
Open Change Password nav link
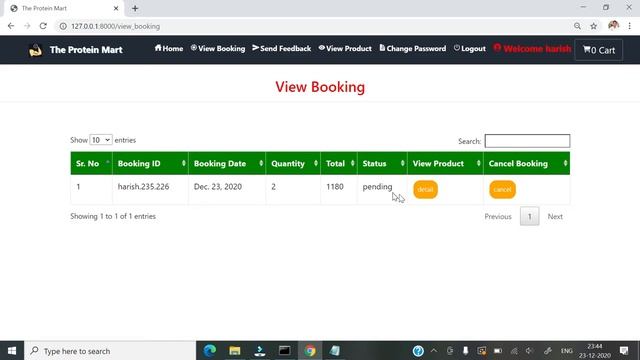413,48
